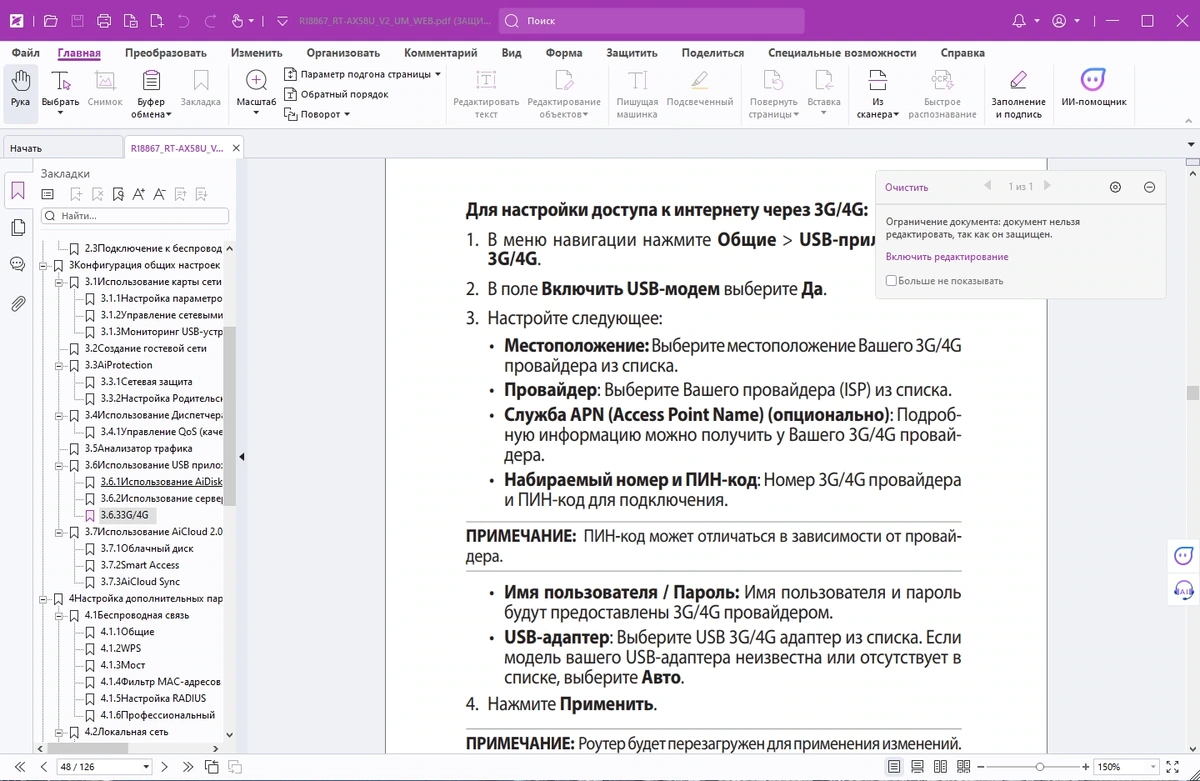Click the floating AI assistant icon on right edge
Image resolution: width=1200 pixels, height=781 pixels.
pyautogui.click(x=1183, y=556)
